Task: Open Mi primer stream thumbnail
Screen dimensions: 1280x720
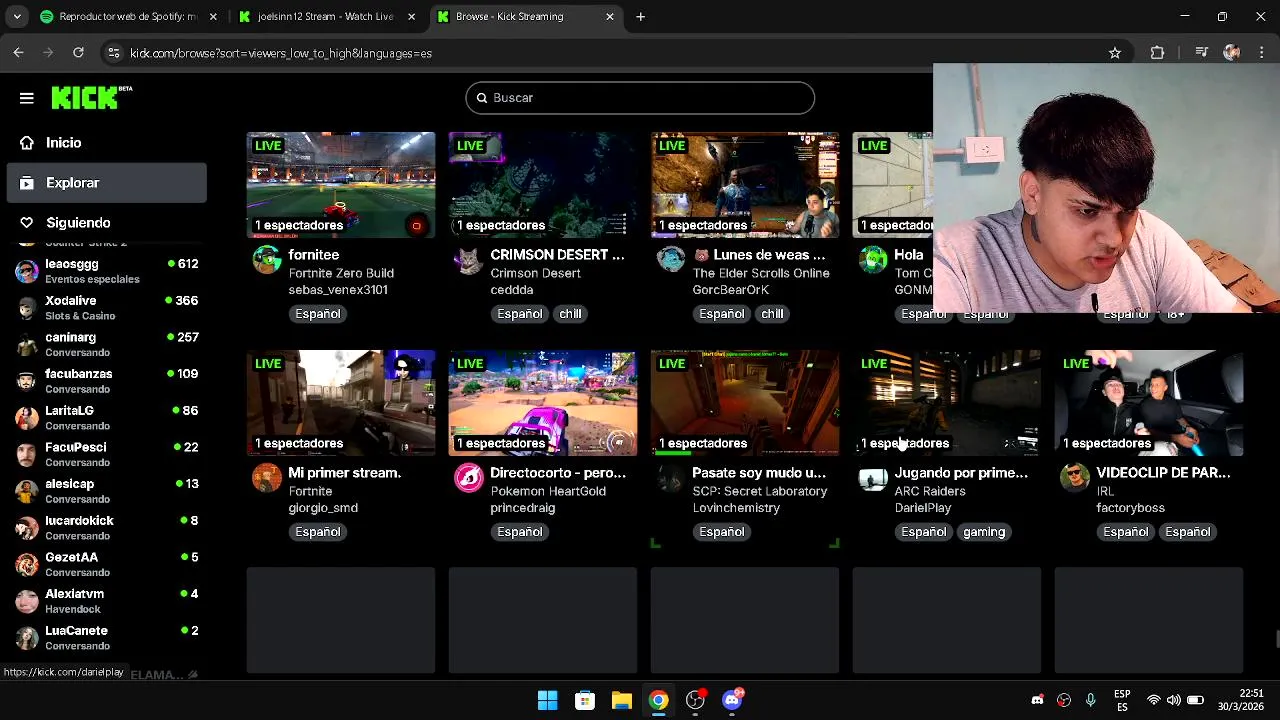Action: (341, 403)
